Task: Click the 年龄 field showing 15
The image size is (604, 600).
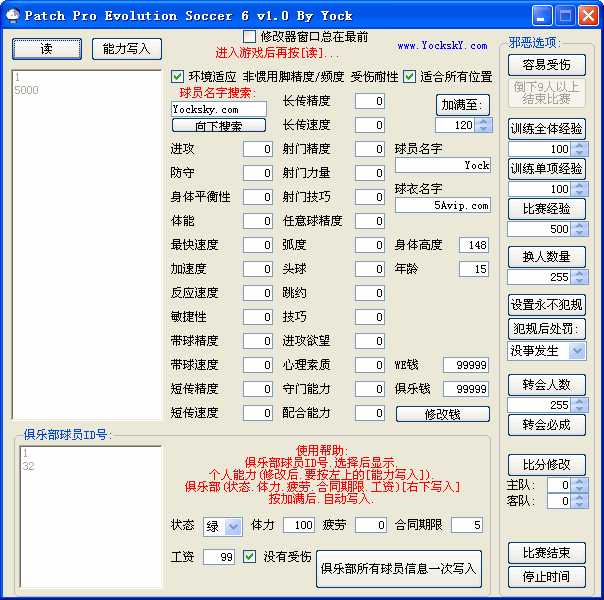Action: [x=474, y=269]
